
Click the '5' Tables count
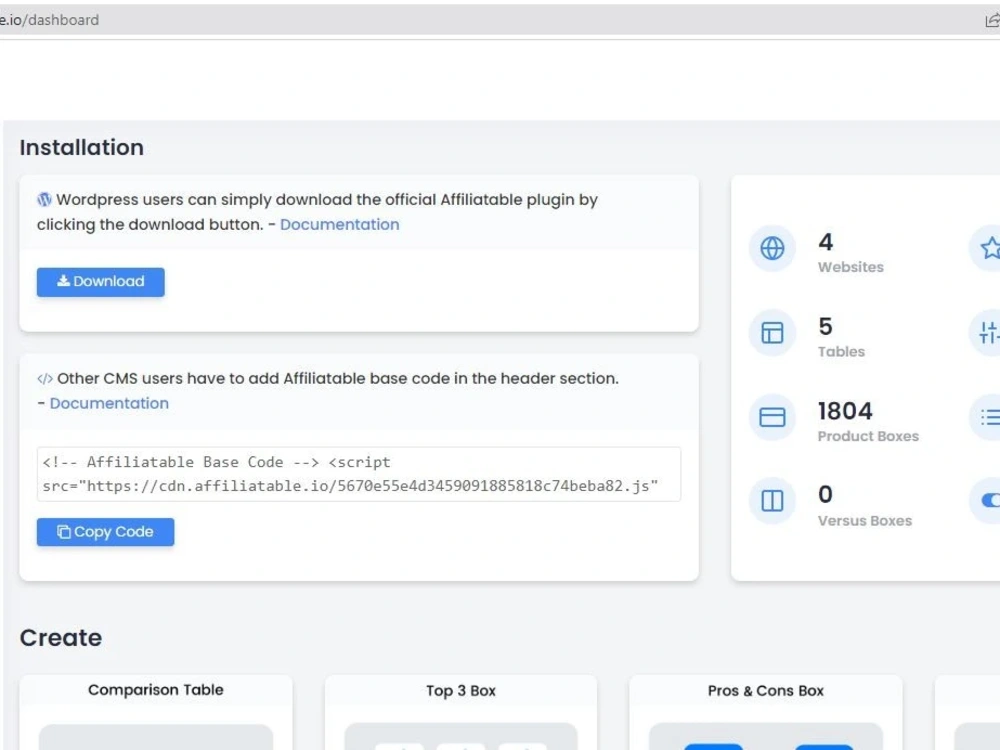[826, 327]
